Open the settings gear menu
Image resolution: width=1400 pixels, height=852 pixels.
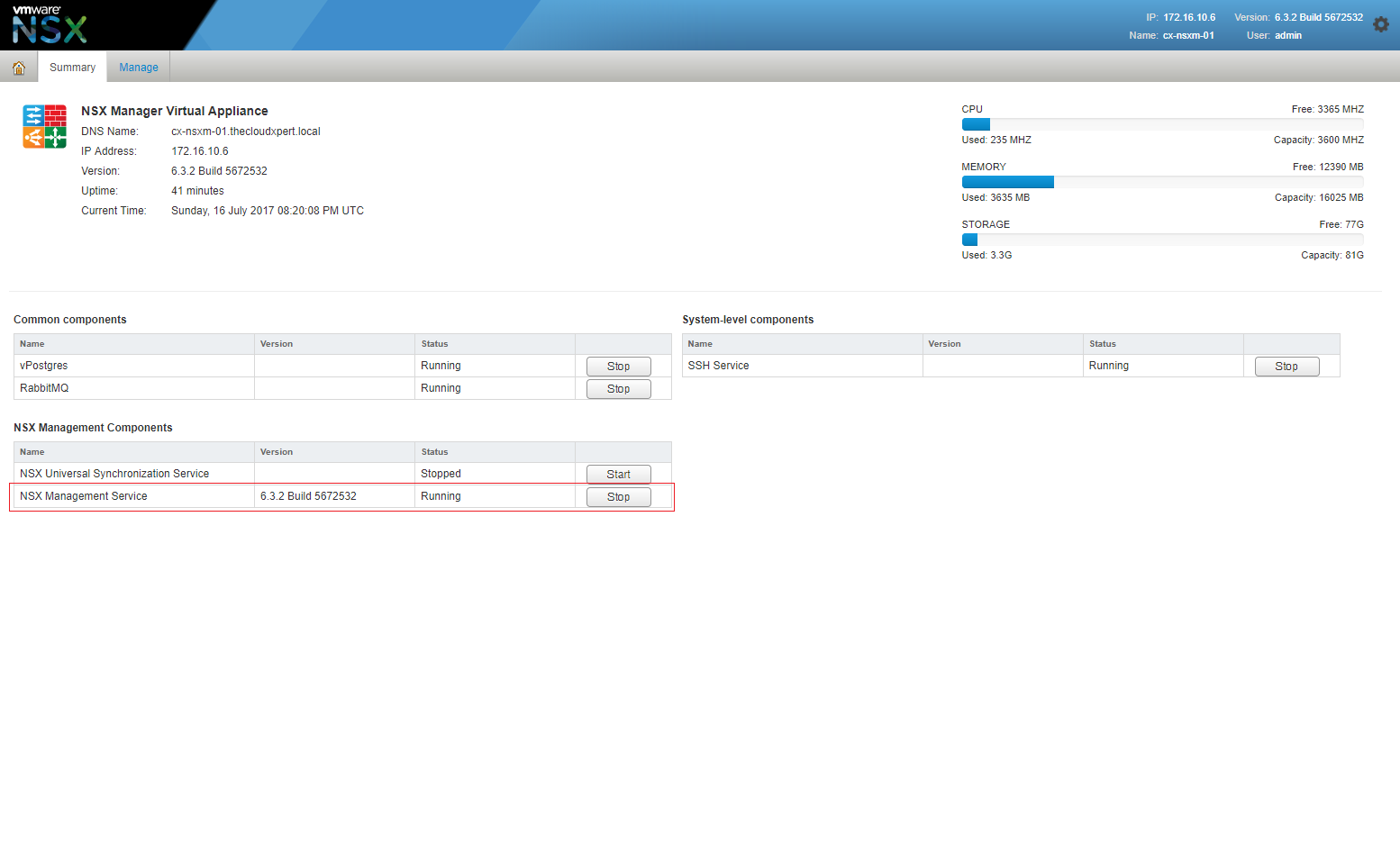click(1380, 25)
